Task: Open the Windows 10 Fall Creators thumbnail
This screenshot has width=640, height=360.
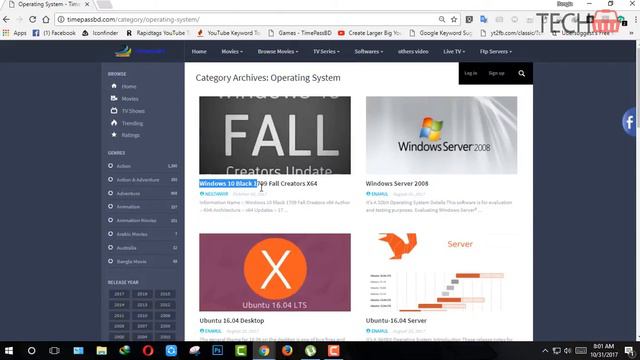Action: 275,135
